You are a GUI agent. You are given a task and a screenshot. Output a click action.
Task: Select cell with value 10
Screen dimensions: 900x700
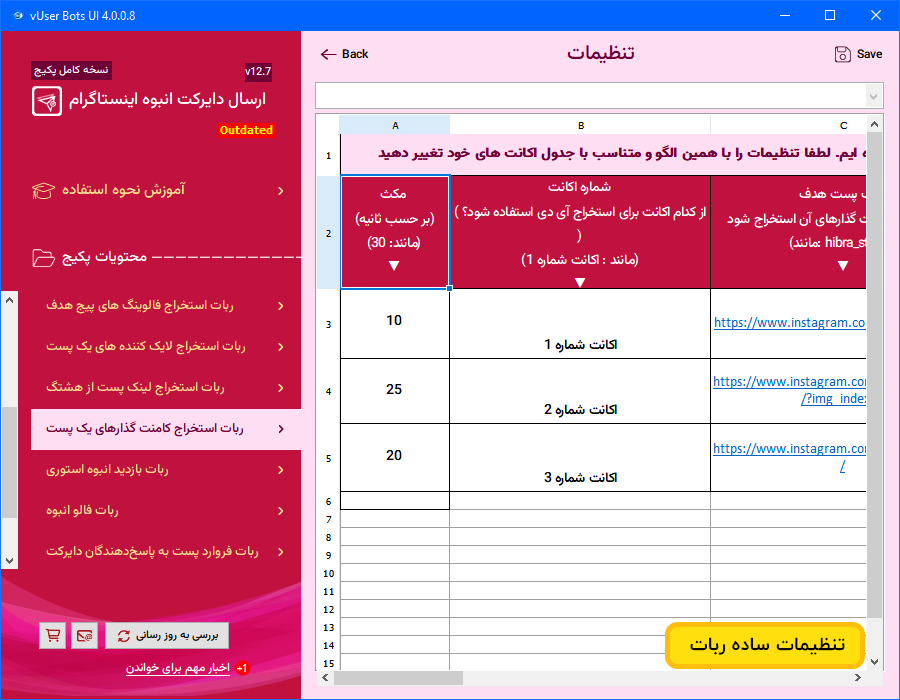[395, 324]
